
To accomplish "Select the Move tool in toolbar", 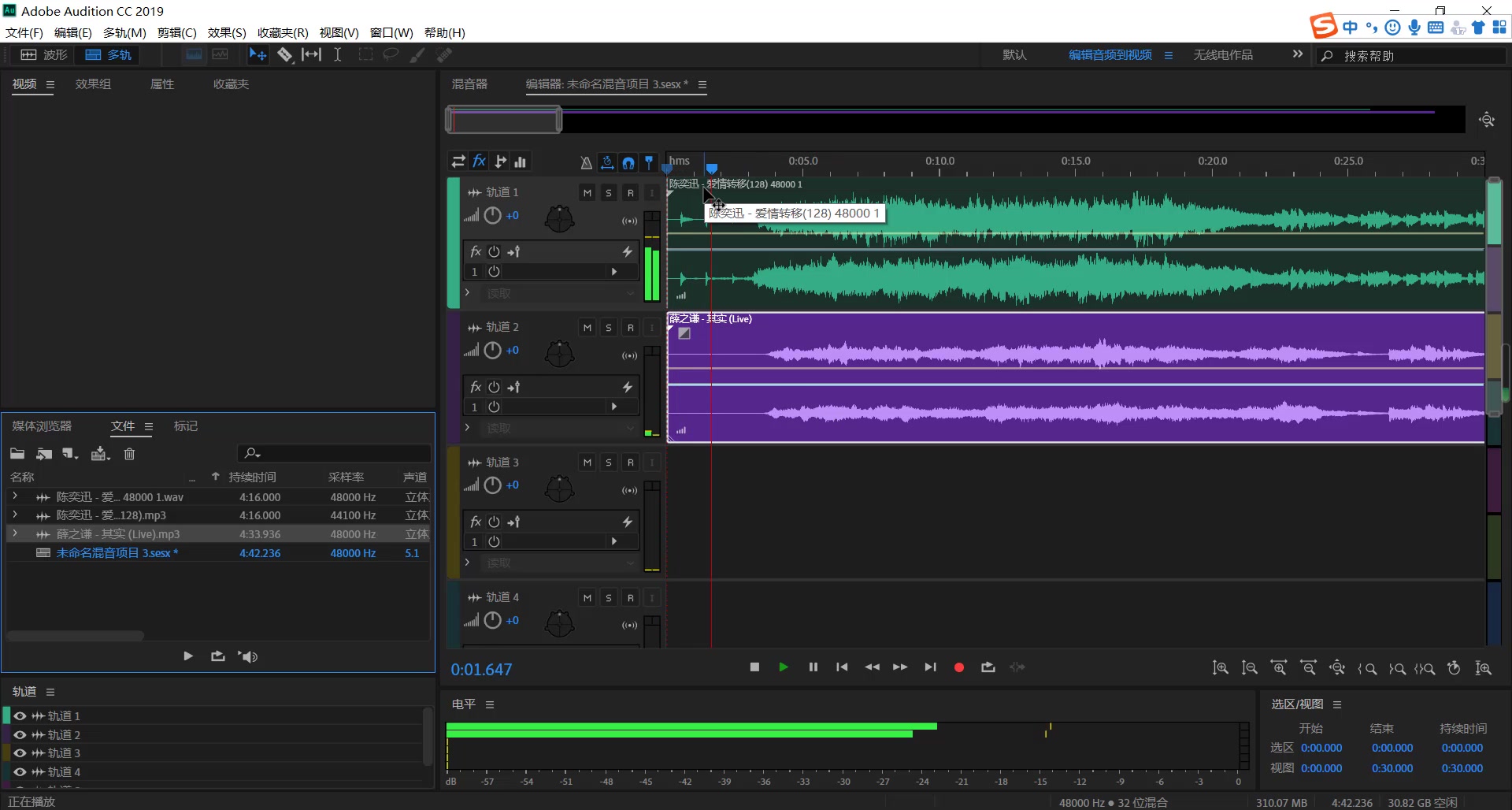I will click(x=258, y=54).
